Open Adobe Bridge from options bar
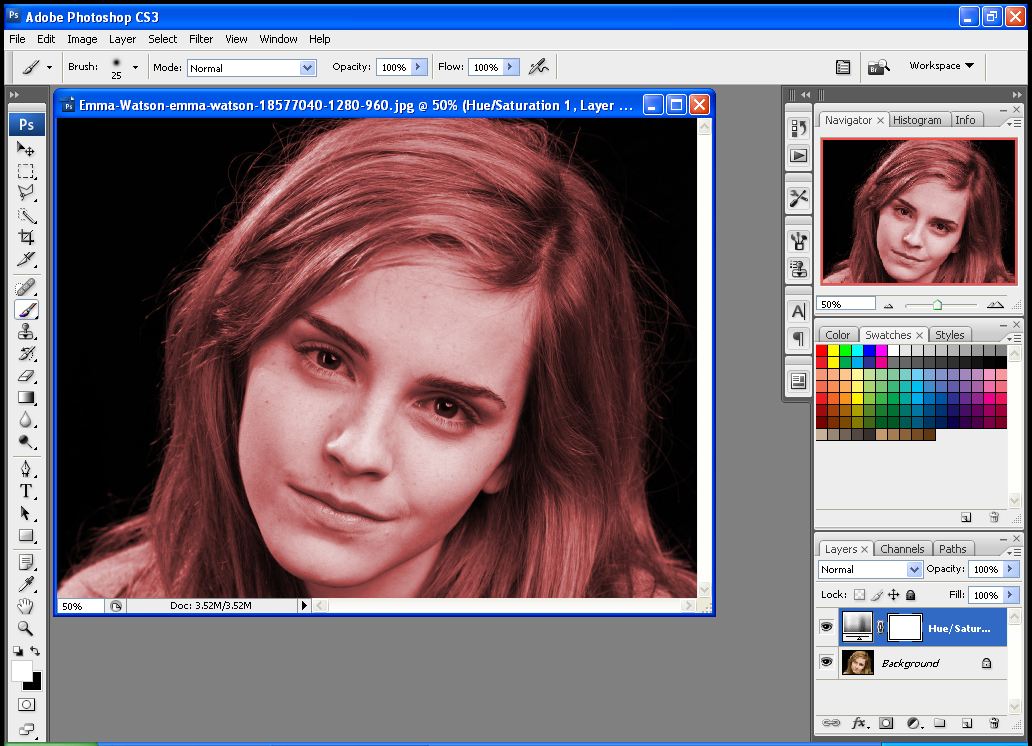Viewport: 1032px width, 746px height. pyautogui.click(x=878, y=67)
